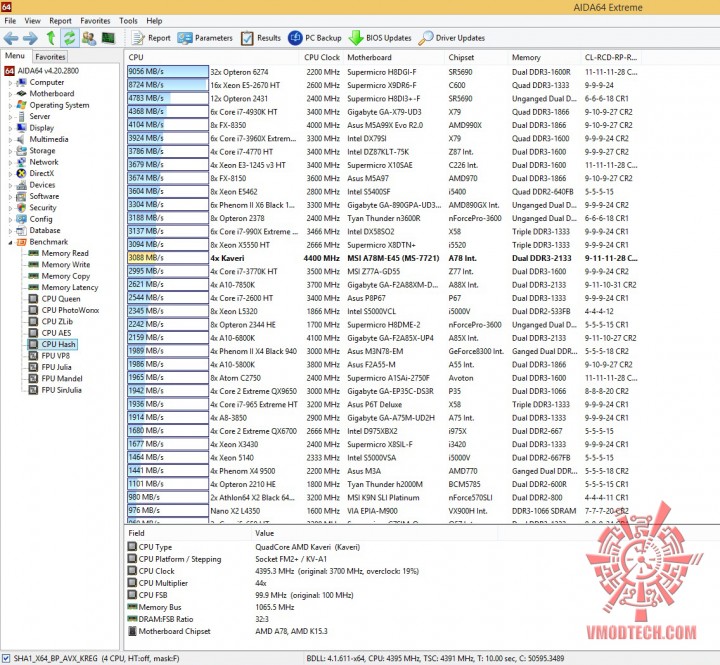Open the File menu

click(x=10, y=21)
